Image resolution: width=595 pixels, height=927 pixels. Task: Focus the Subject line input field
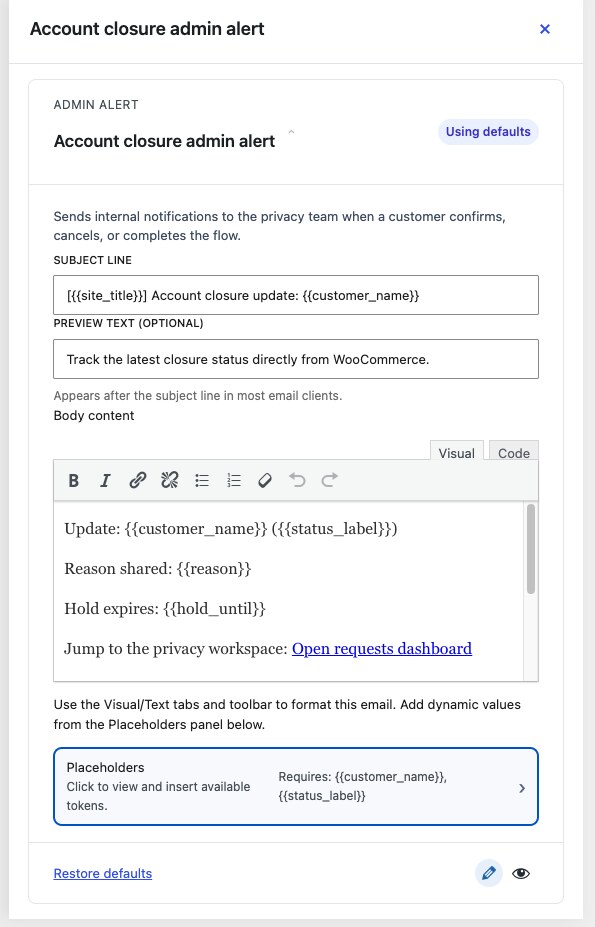(x=296, y=295)
